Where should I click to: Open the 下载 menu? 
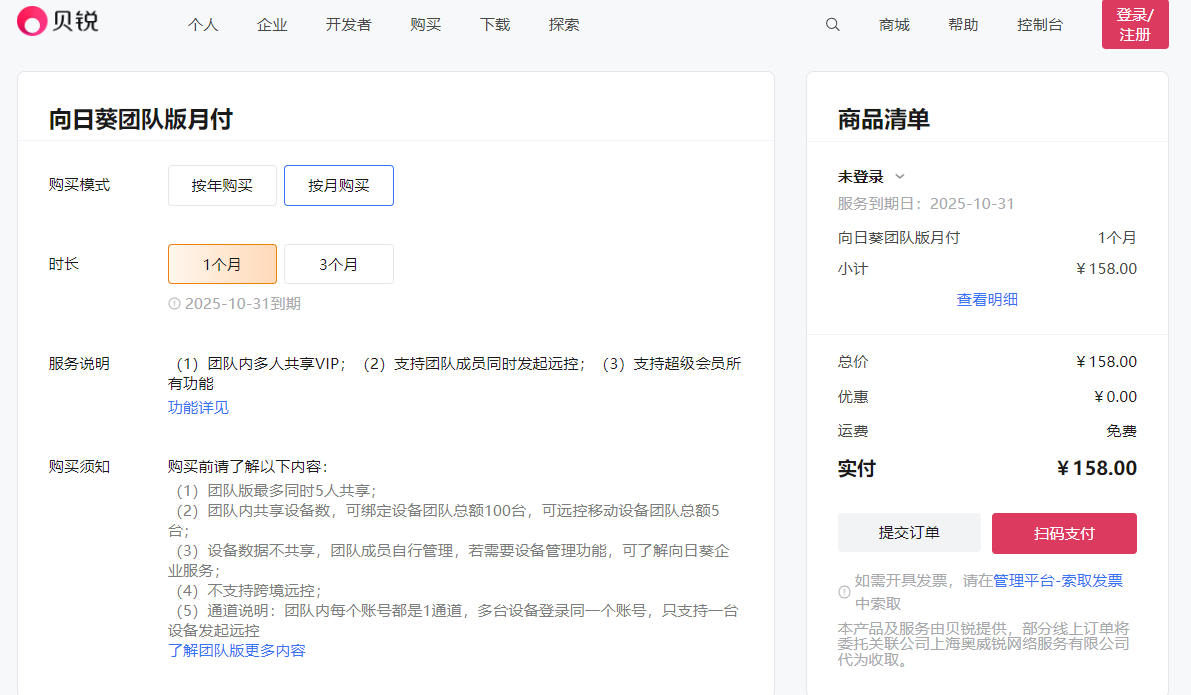point(495,24)
